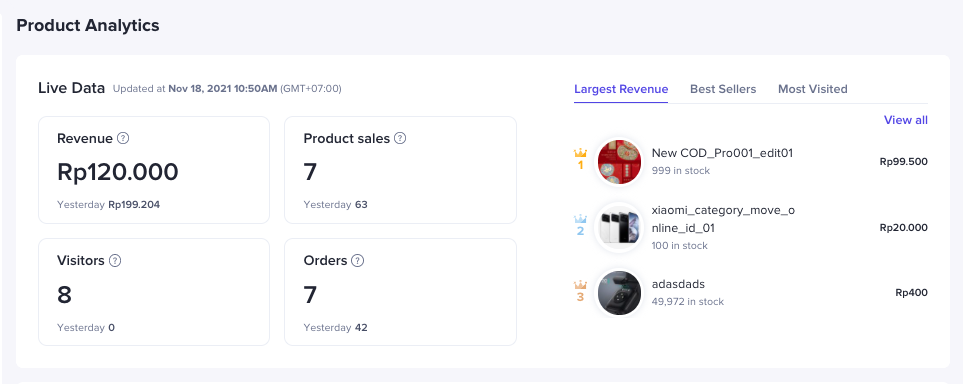Open the xiaomi_category_move_online_id_01 product
This screenshot has width=963, height=384.
(x=723, y=219)
